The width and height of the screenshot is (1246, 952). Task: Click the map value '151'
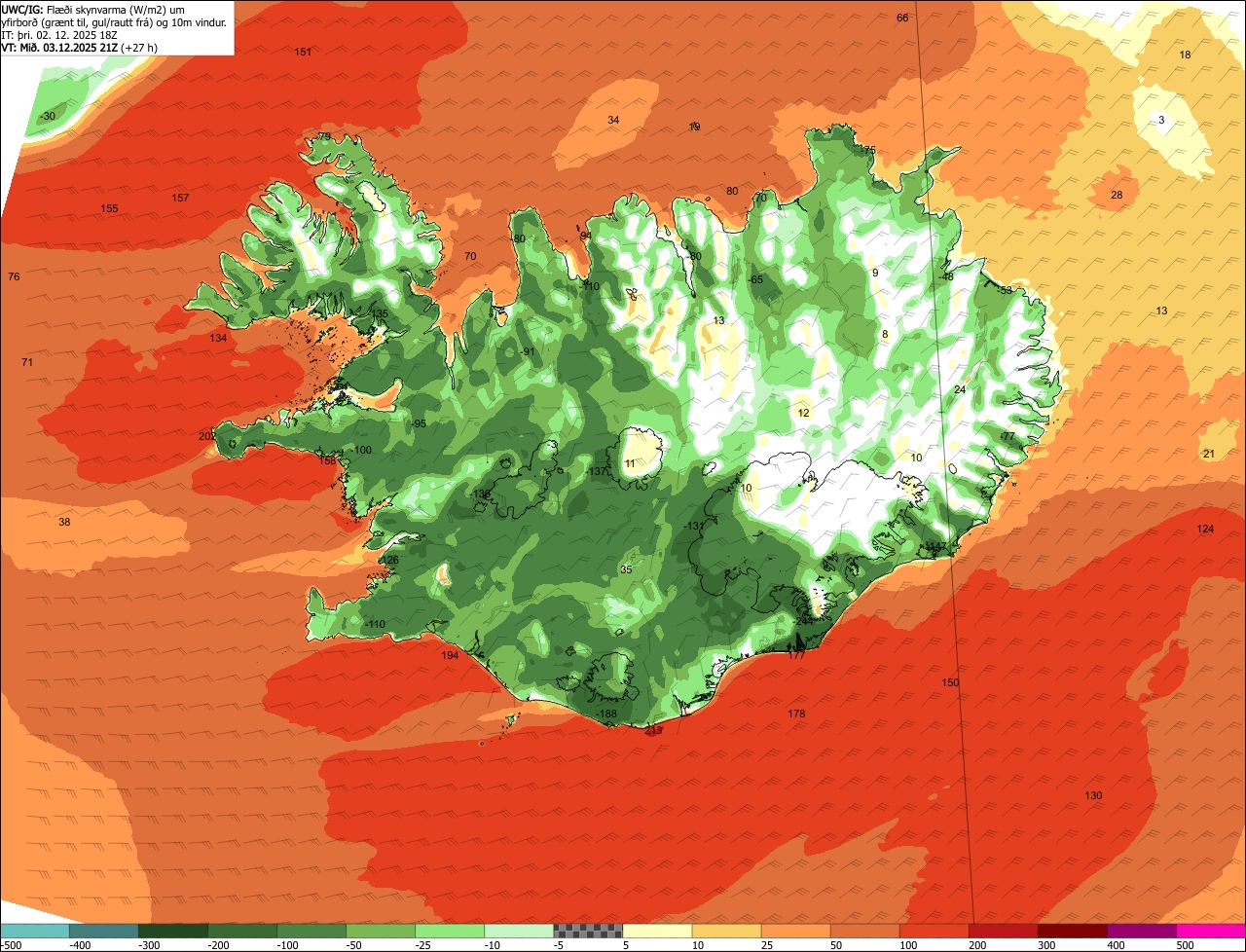tap(303, 52)
